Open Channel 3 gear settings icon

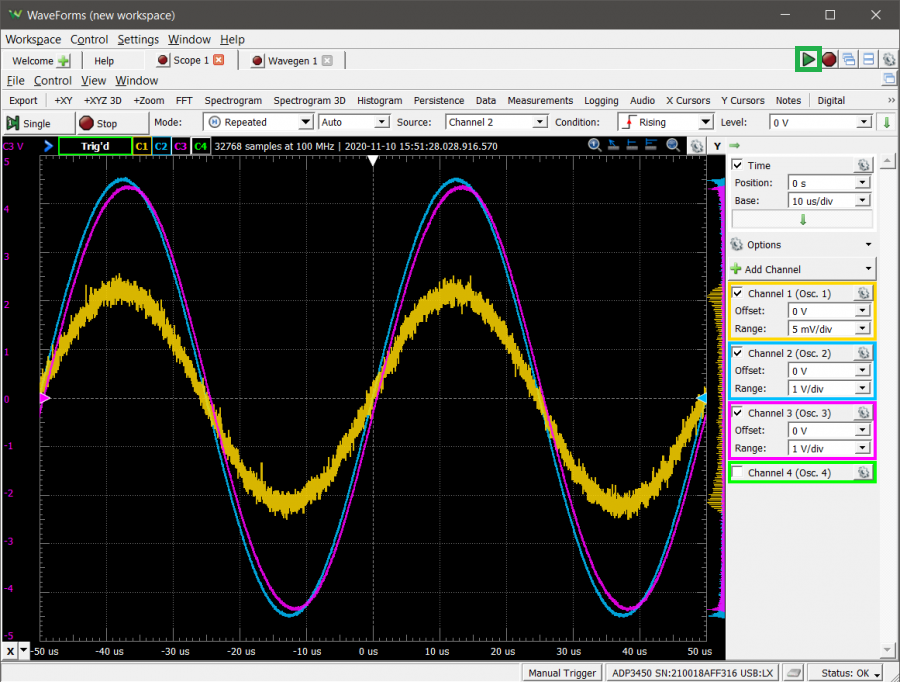pos(863,413)
